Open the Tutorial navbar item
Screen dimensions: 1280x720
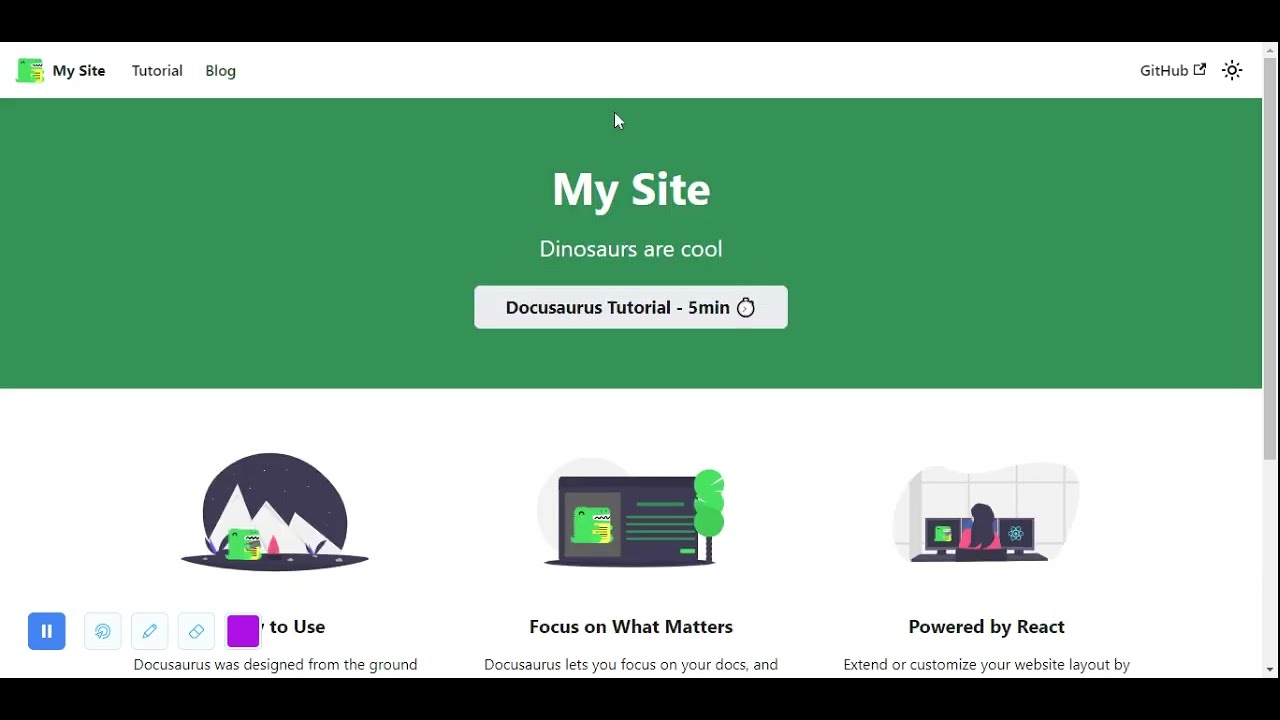coord(157,70)
